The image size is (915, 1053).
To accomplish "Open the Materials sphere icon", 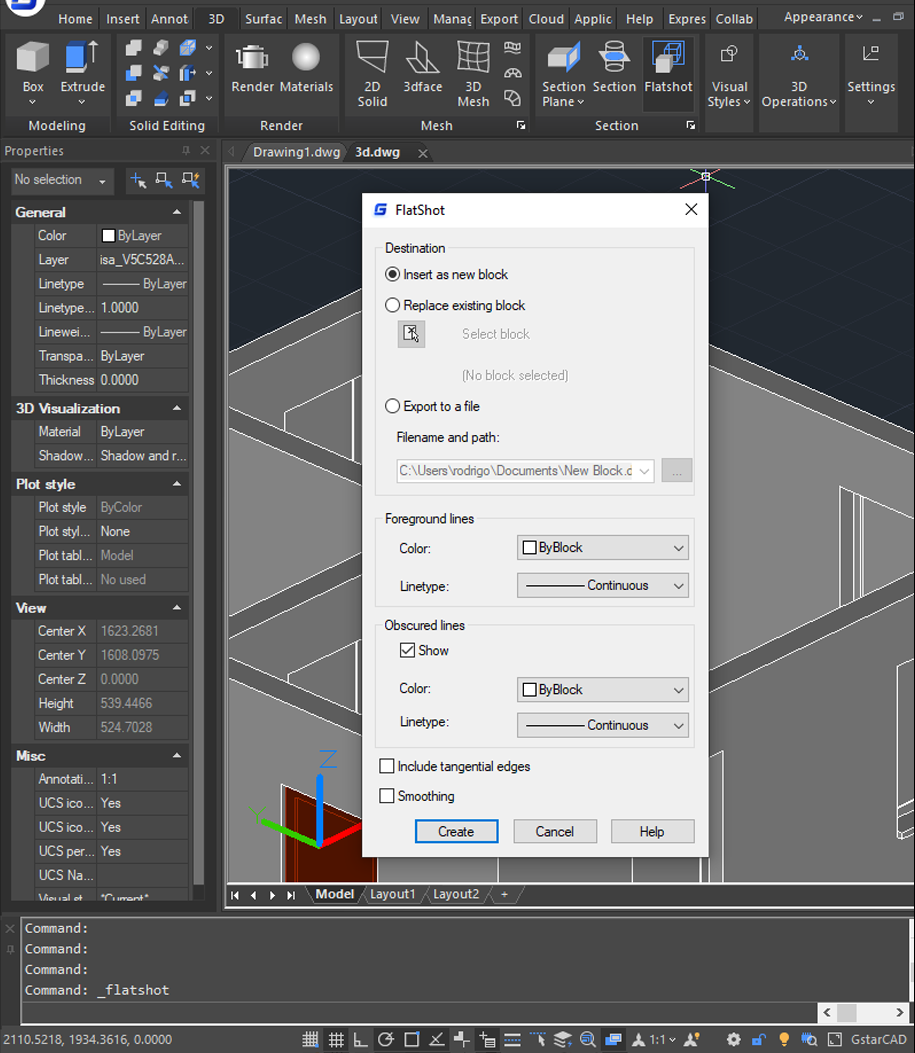I will coord(306,58).
